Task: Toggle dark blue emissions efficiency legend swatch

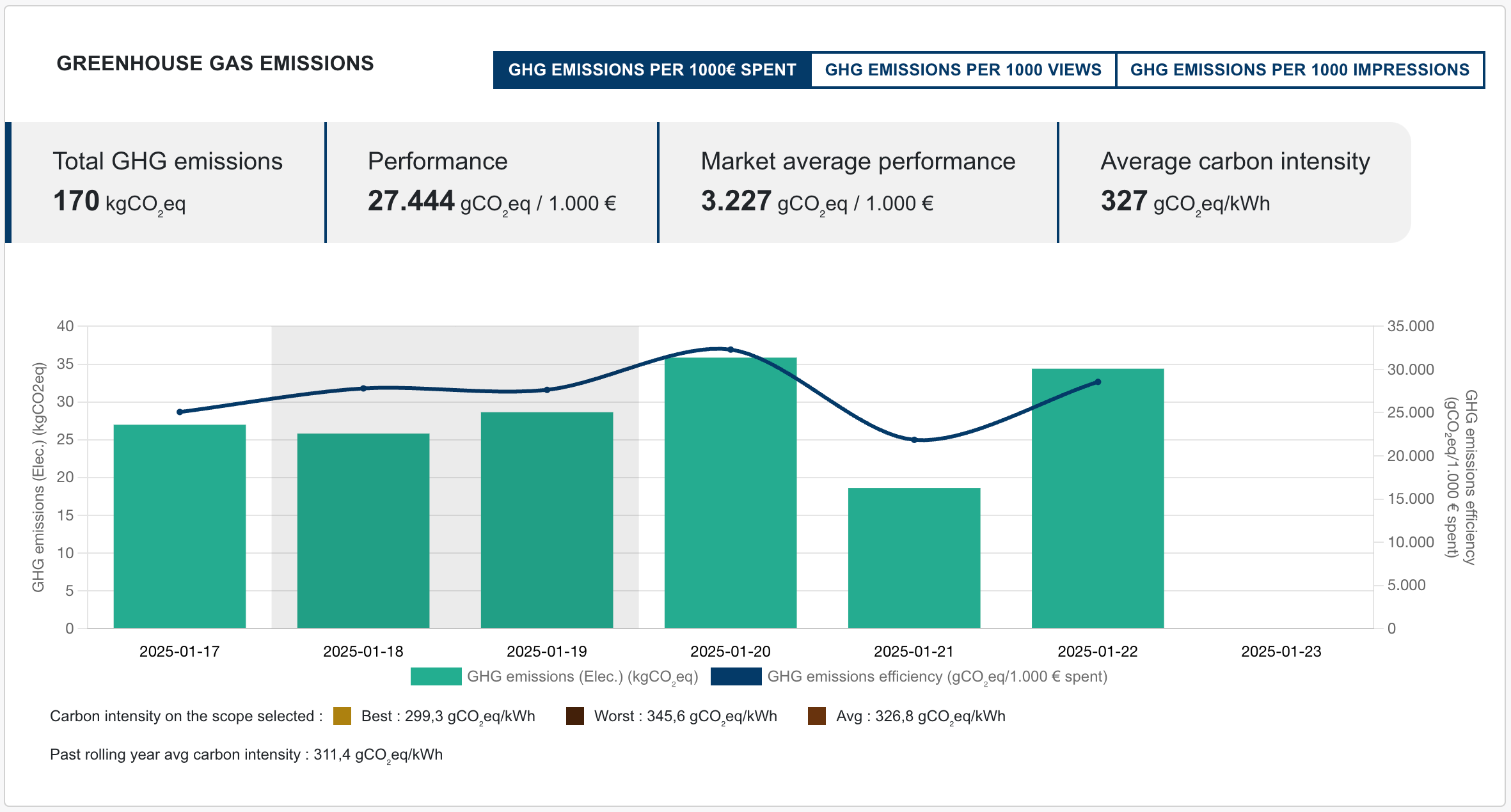Action: click(736, 676)
